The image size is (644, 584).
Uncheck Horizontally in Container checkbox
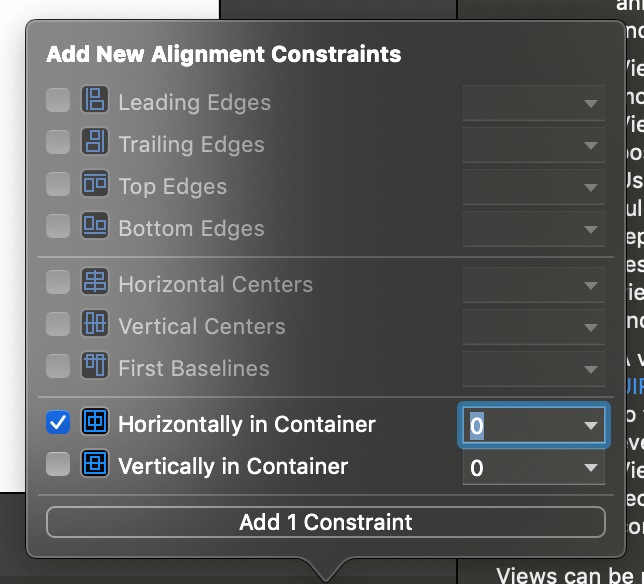(x=58, y=423)
